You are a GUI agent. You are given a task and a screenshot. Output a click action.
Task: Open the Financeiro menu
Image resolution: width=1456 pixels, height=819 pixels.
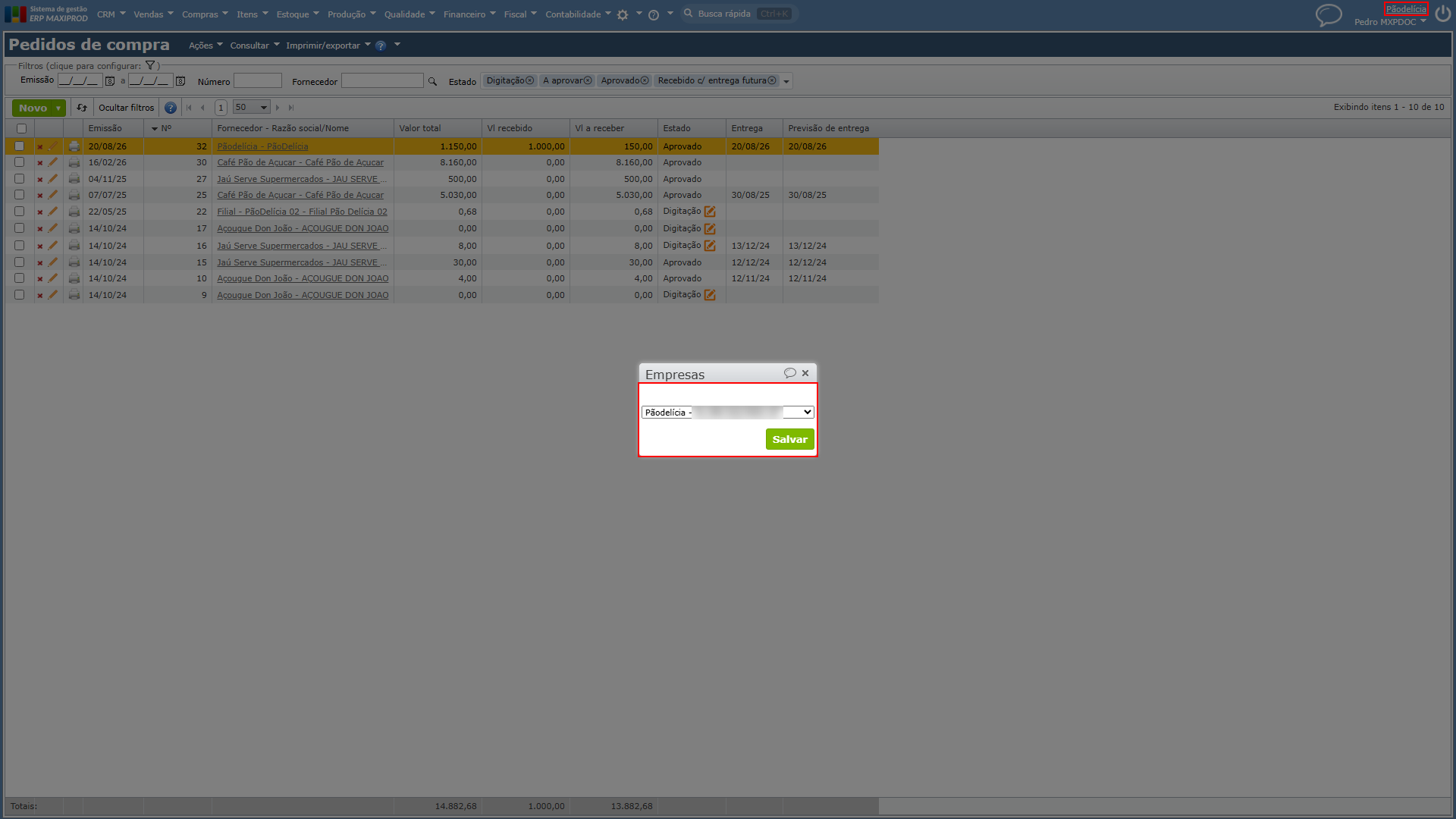click(469, 14)
